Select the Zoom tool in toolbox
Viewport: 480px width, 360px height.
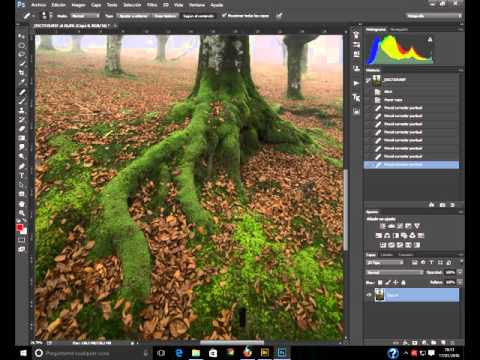point(22,213)
